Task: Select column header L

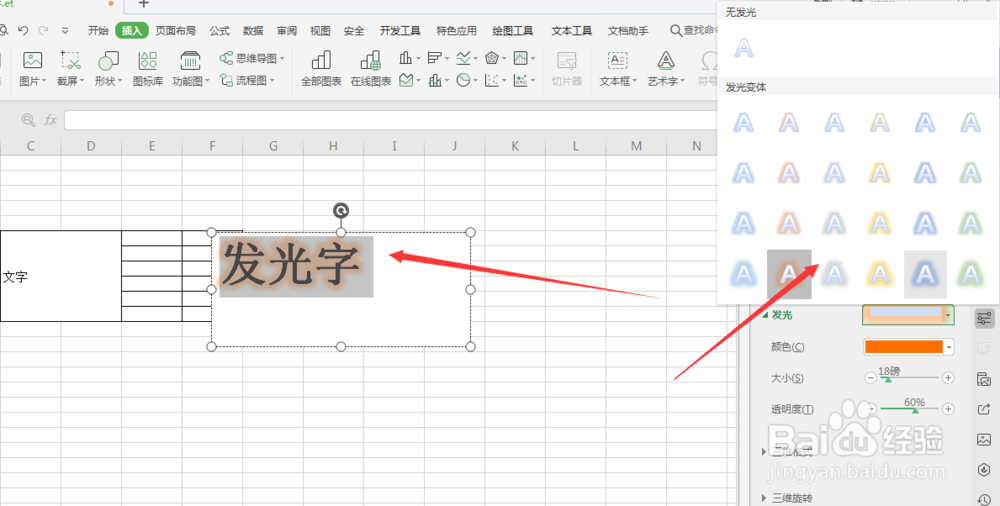Action: 575,146
